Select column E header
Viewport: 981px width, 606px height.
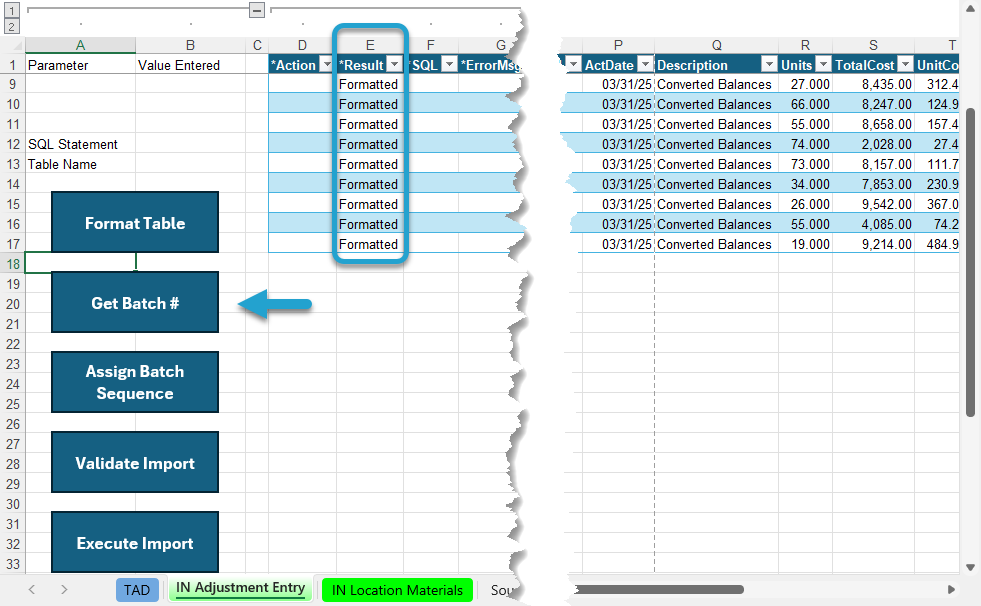point(370,45)
